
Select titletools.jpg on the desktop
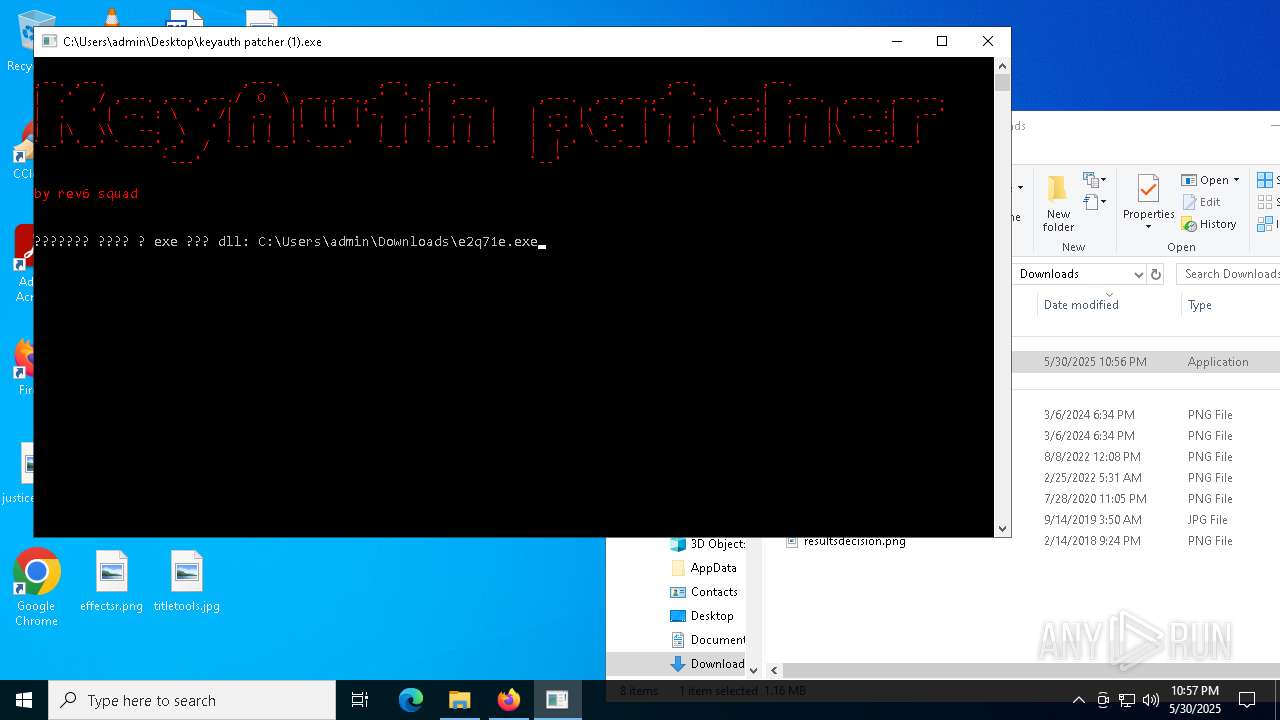187,582
